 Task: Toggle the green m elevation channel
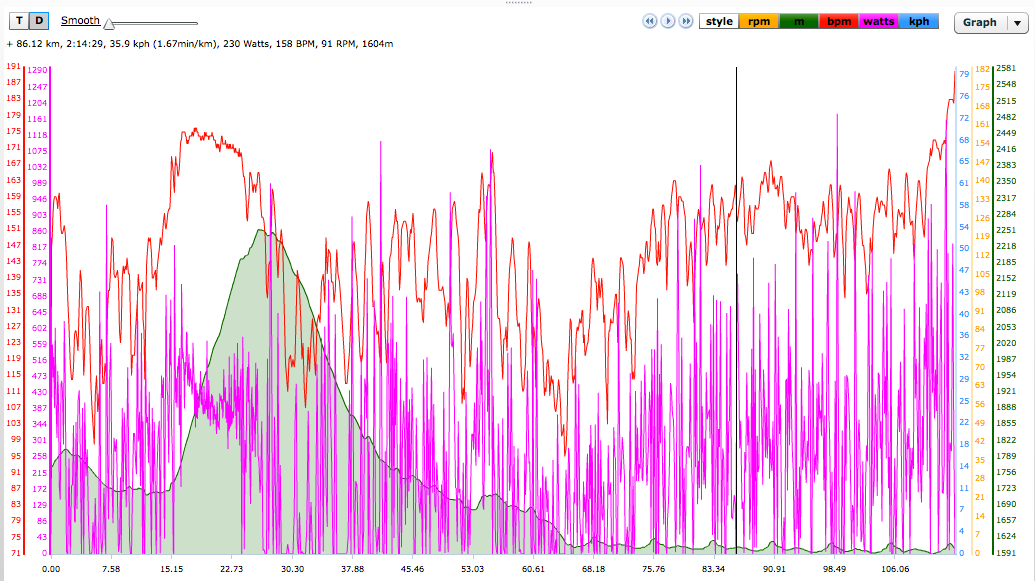coord(798,21)
